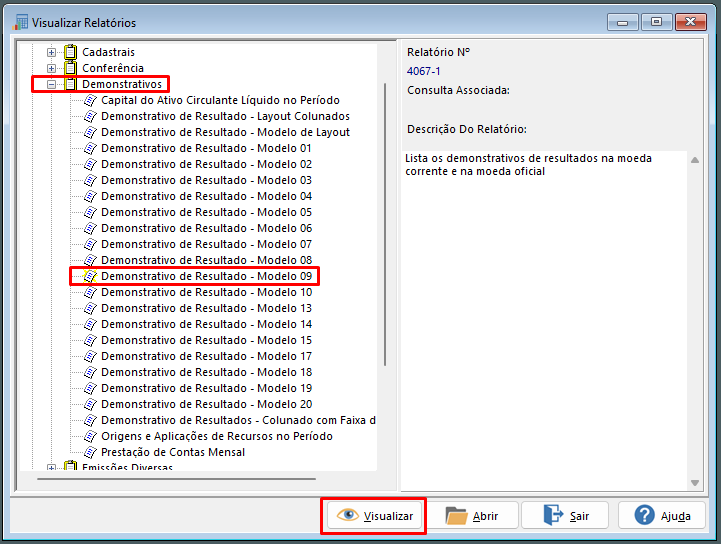This screenshot has width=721, height=544.
Task: Select Demonstrativo de Resultado - Layout Colunados
Action: pyautogui.click(x=225, y=116)
